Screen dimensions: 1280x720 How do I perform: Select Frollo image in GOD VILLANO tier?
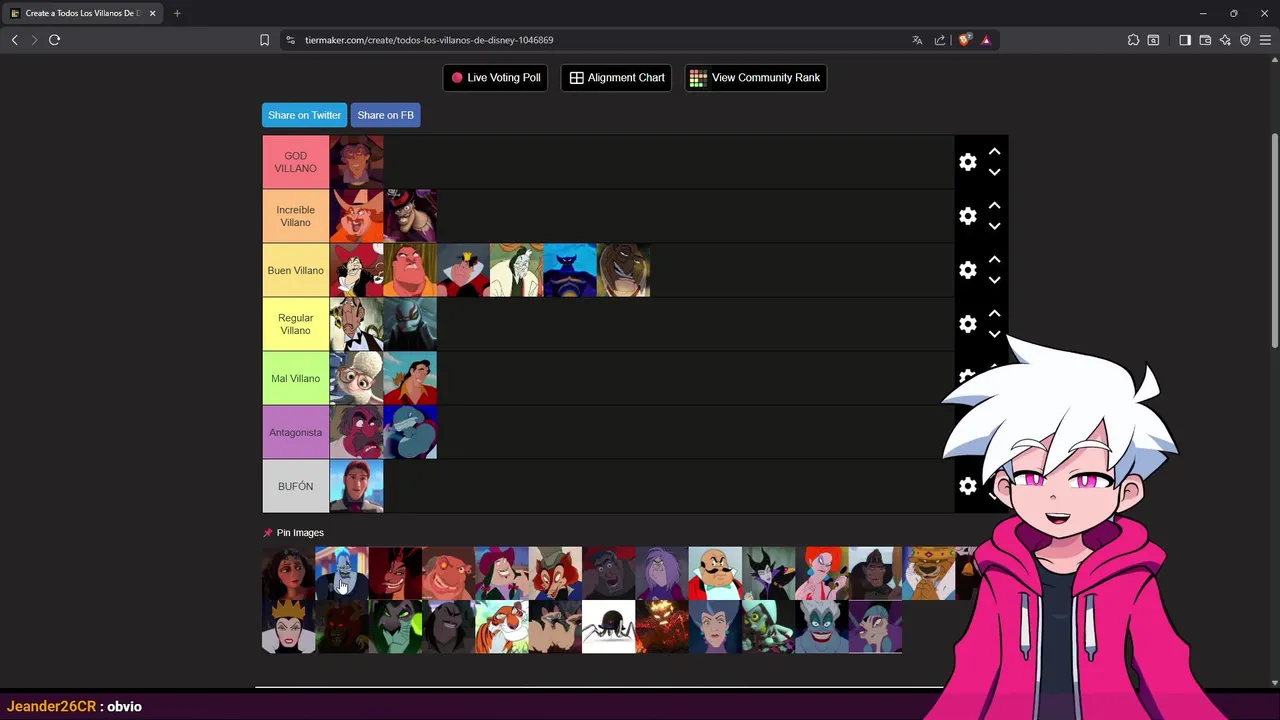click(356, 162)
